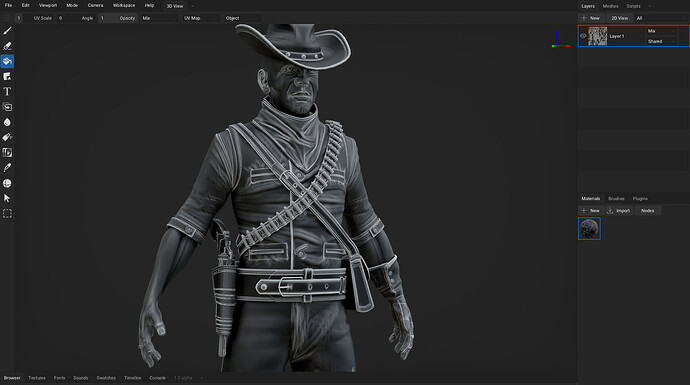Open the Edit menu
The width and height of the screenshot is (690, 385).
26,5
